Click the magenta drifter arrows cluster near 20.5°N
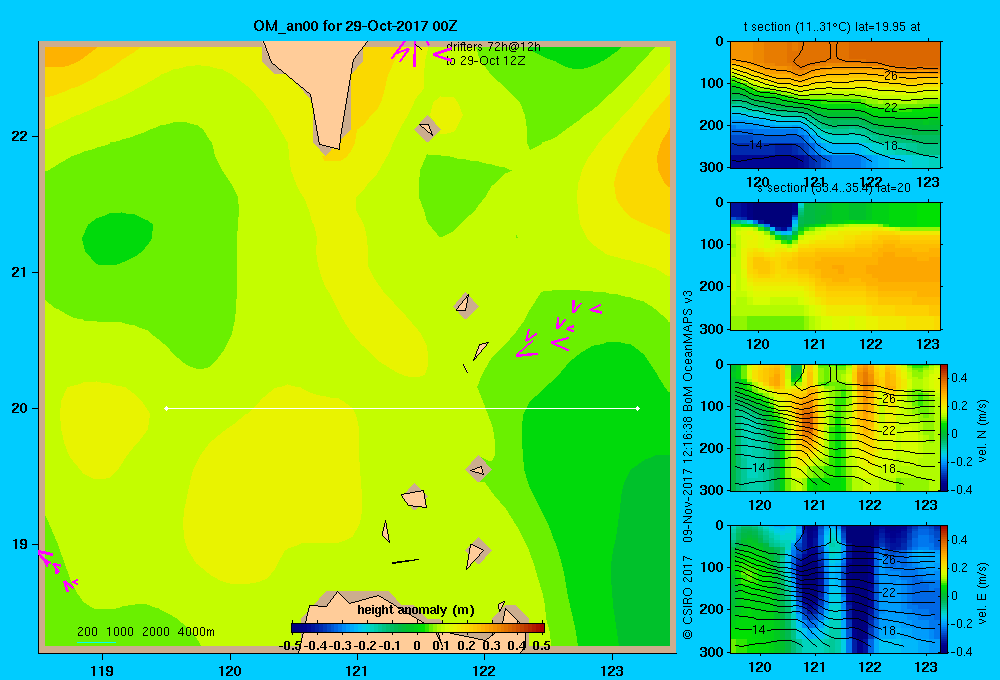This screenshot has height=680, width=1000. coord(559,328)
